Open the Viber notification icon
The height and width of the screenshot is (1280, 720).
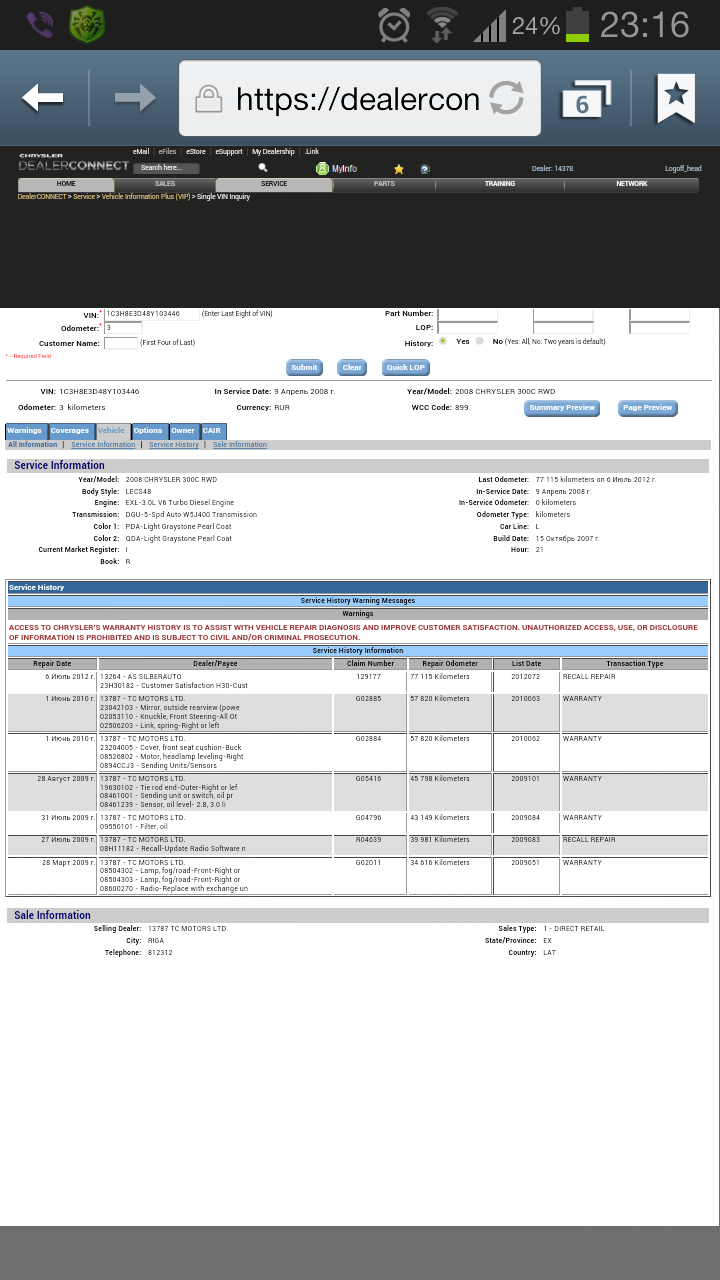[x=40, y=24]
